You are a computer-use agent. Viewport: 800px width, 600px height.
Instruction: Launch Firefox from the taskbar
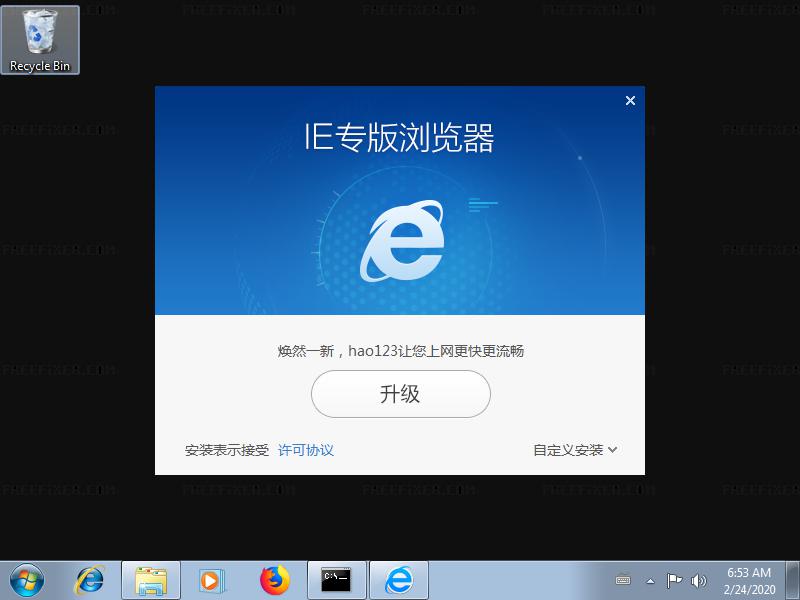(x=274, y=580)
